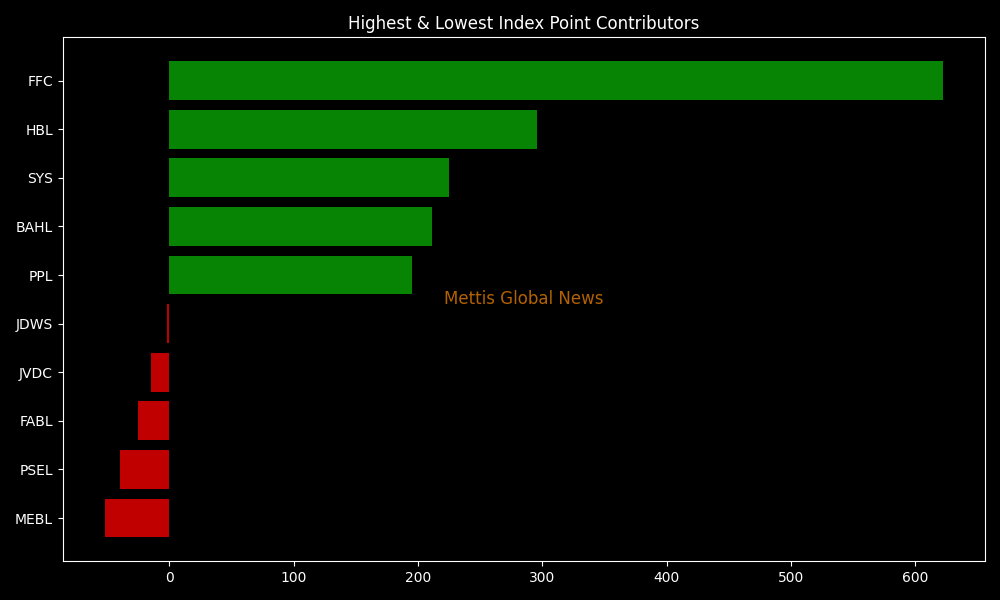Click the SYS y-axis label
Viewport: 1000px width, 600px height.
[40, 179]
